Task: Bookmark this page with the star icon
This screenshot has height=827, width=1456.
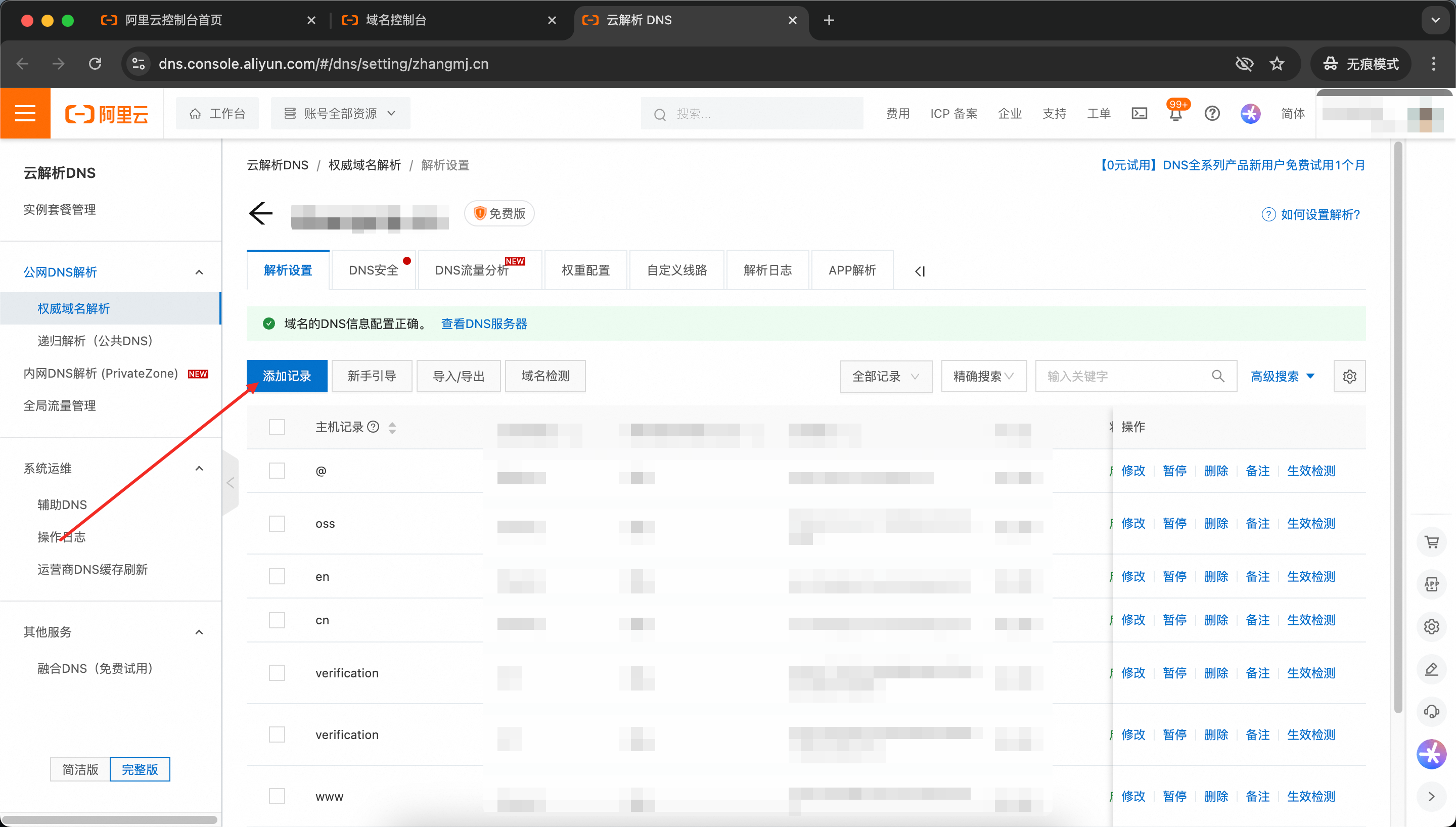Action: pos(1277,64)
